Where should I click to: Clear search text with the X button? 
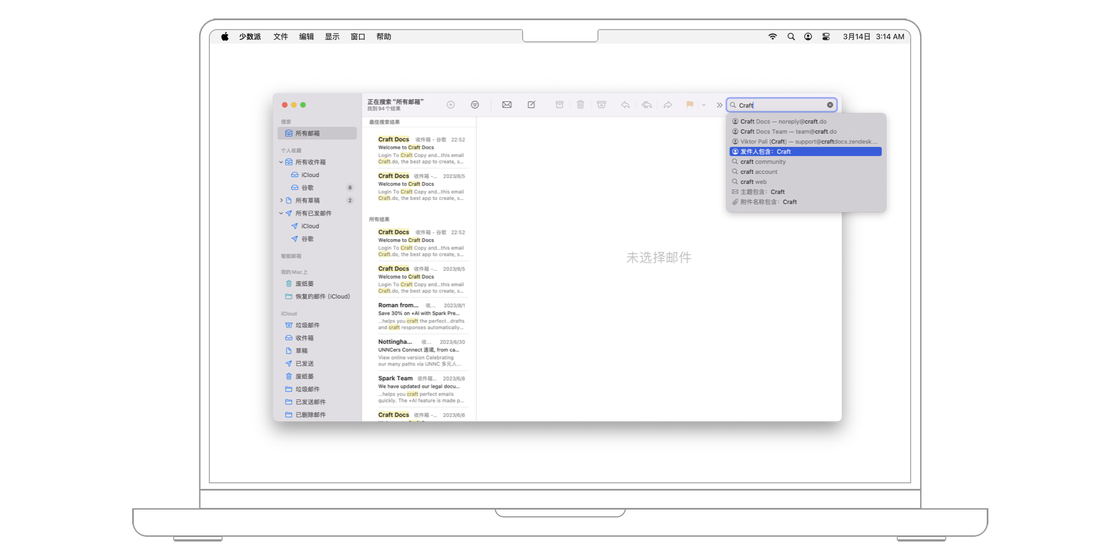(830, 105)
